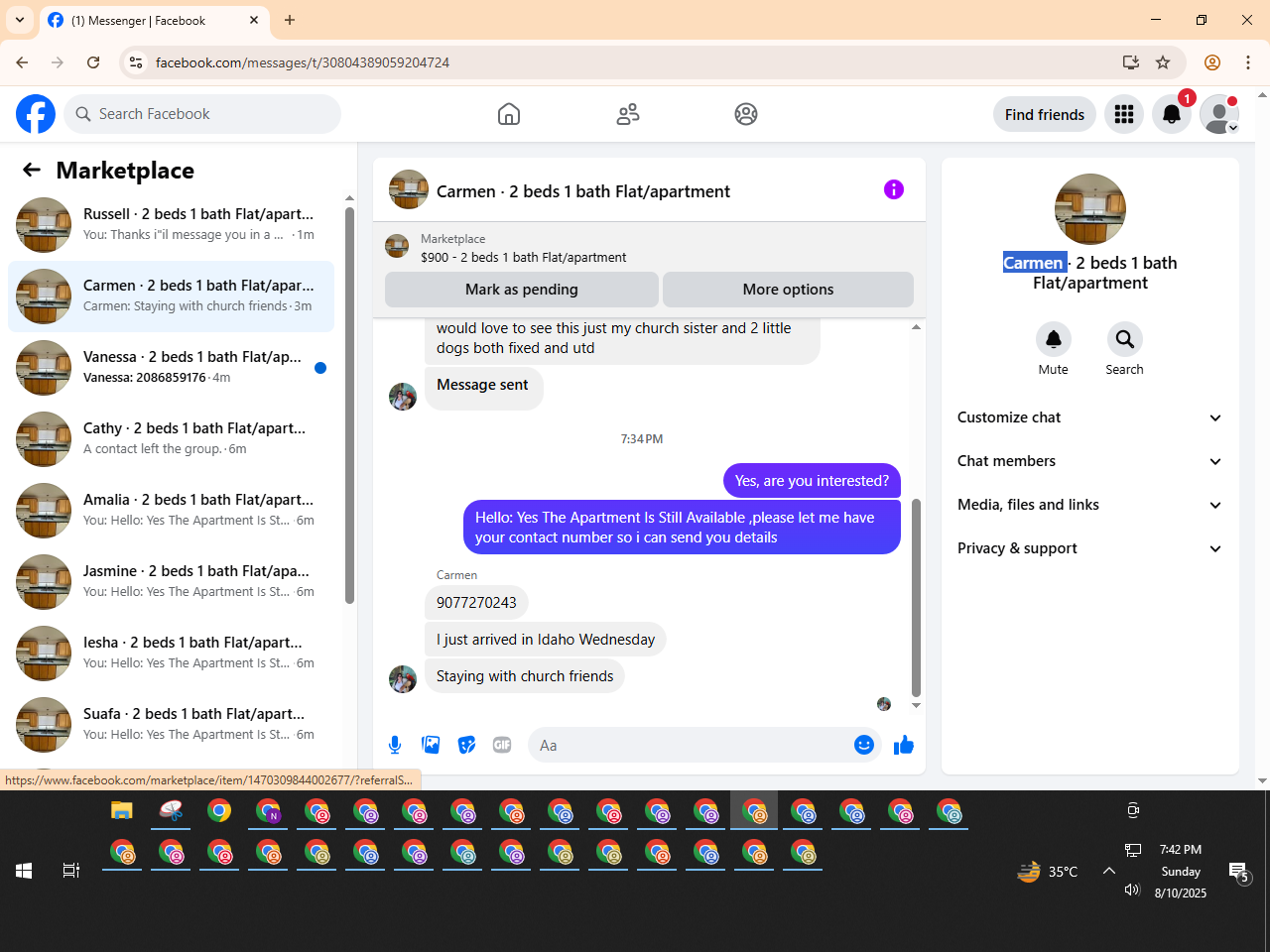Open Chrome profile icon
The image size is (1270, 952).
tap(1212, 62)
